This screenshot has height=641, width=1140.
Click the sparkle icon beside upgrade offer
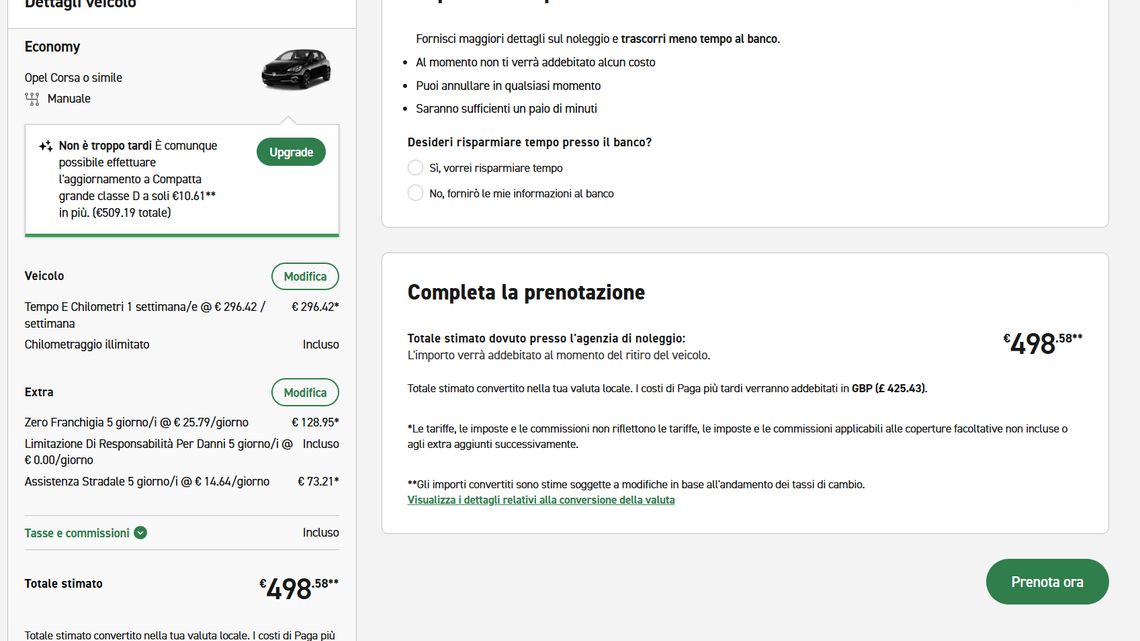tap(46, 146)
